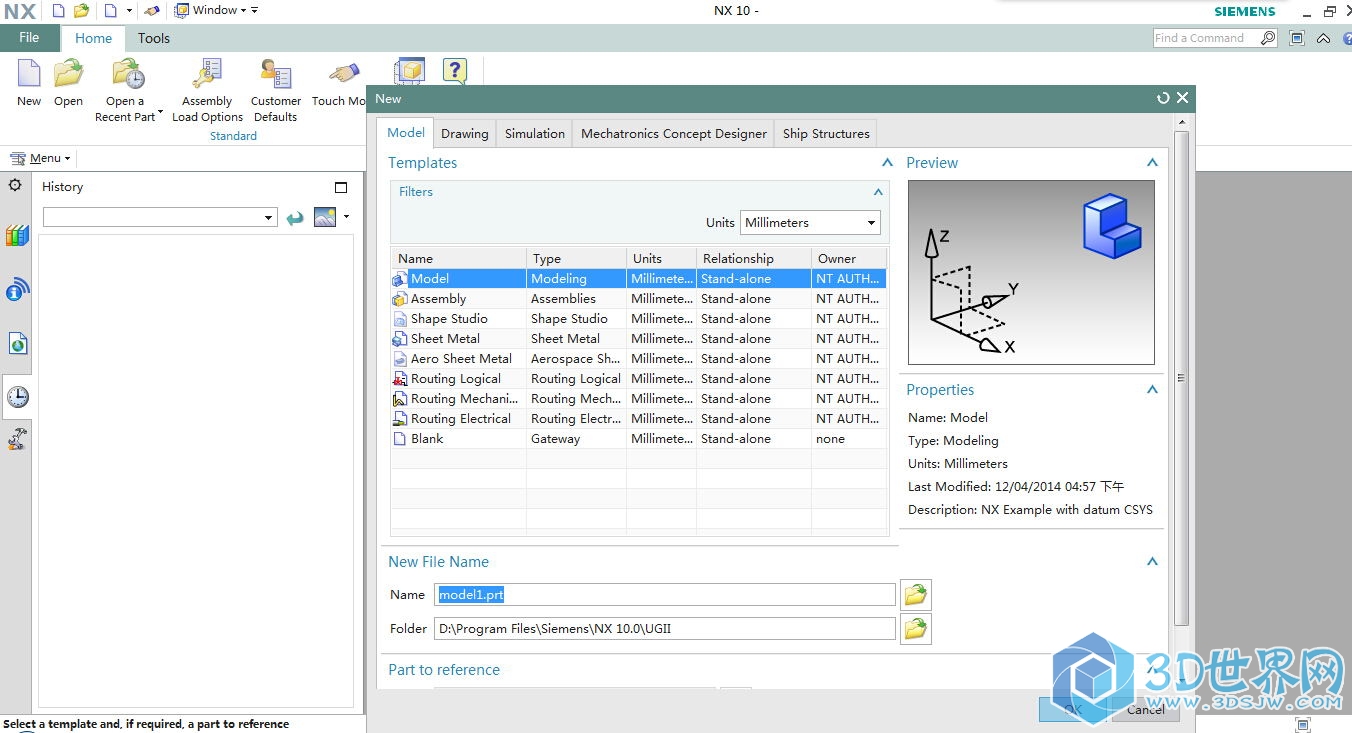The height and width of the screenshot is (733, 1352).
Task: Select the Shape Studio template
Action: coord(638,319)
